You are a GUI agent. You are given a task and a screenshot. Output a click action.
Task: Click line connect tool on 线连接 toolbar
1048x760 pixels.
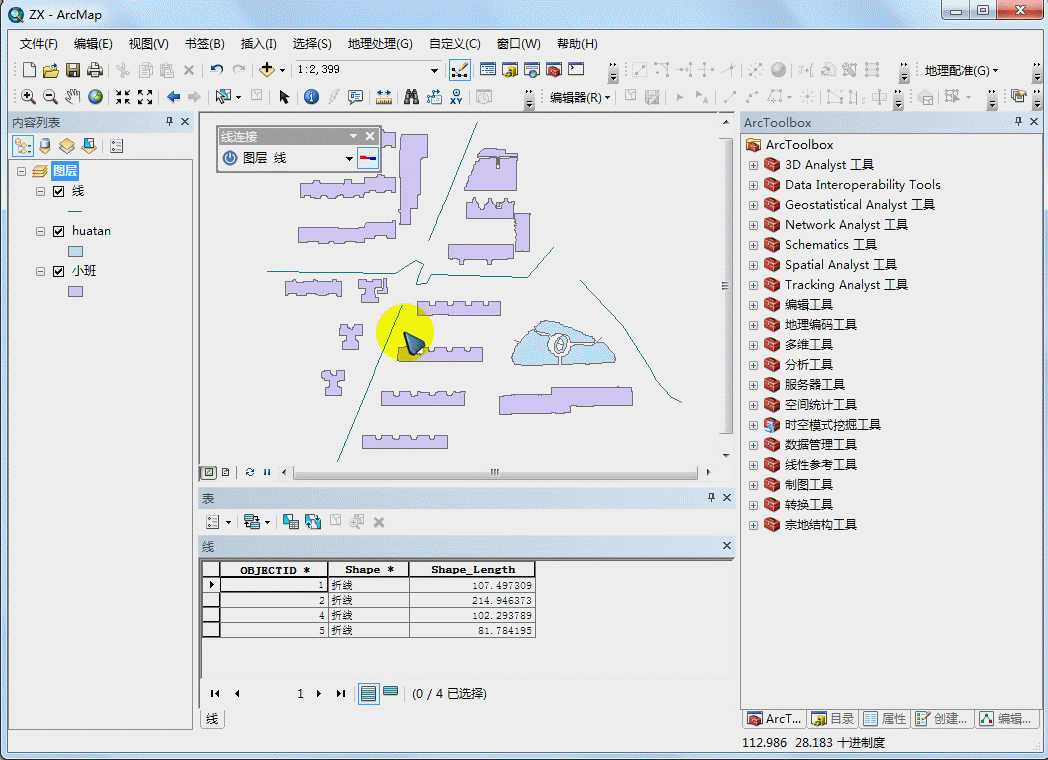[368, 158]
